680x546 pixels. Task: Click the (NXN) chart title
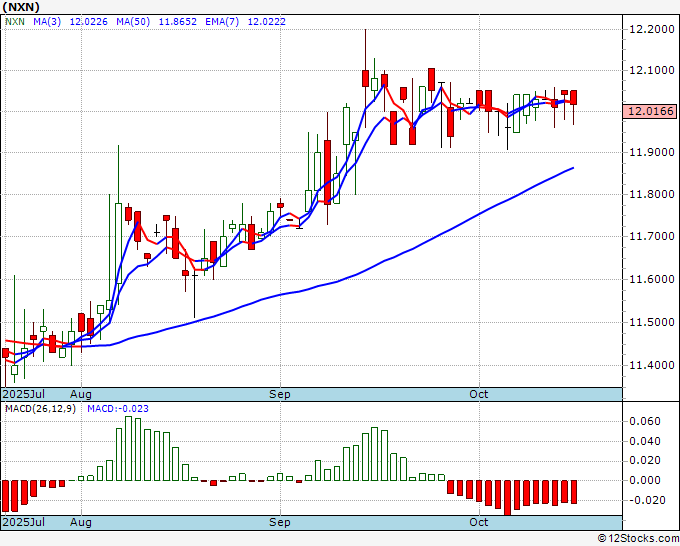click(x=21, y=7)
